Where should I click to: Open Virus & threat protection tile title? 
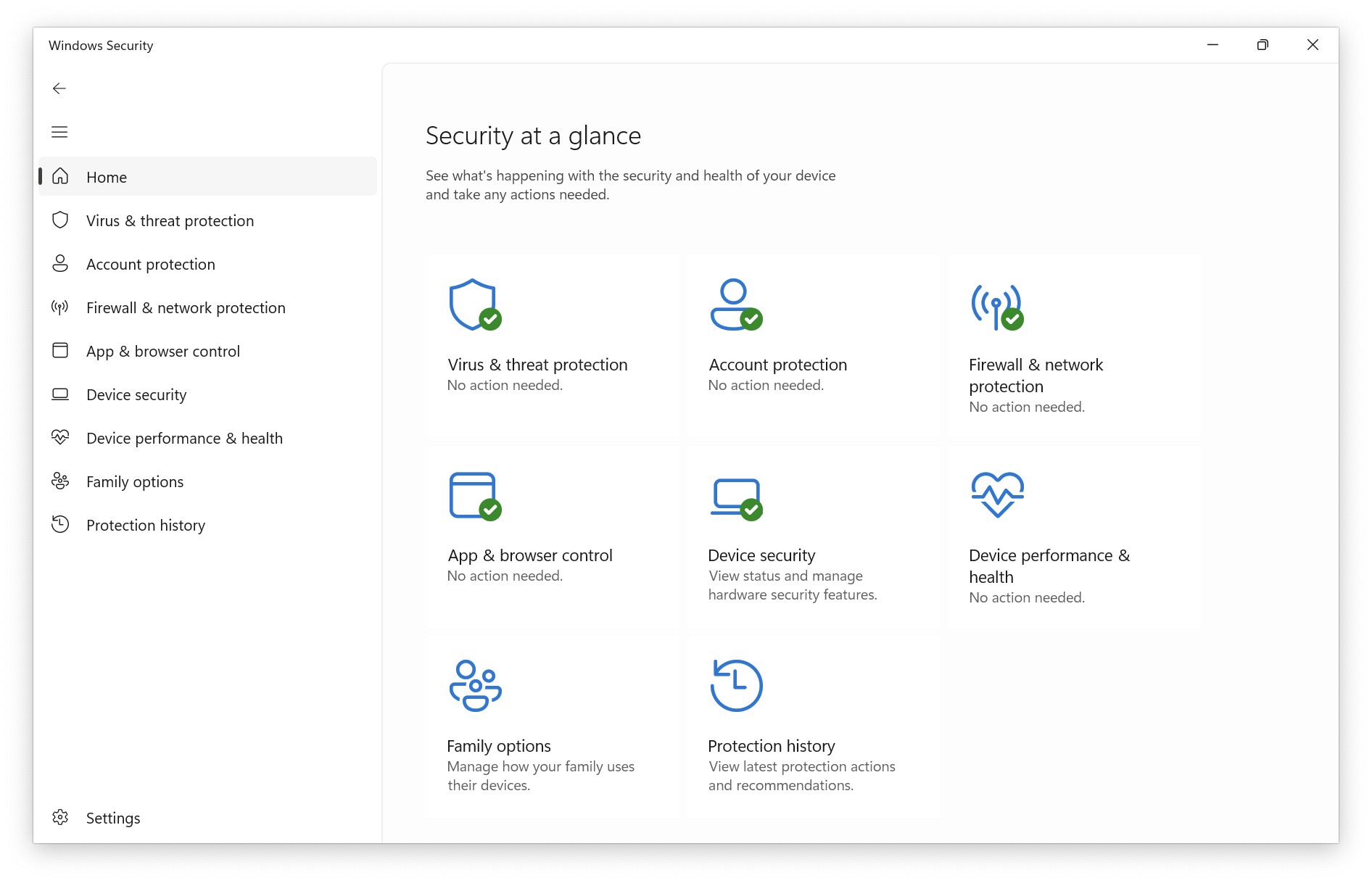pos(537,365)
